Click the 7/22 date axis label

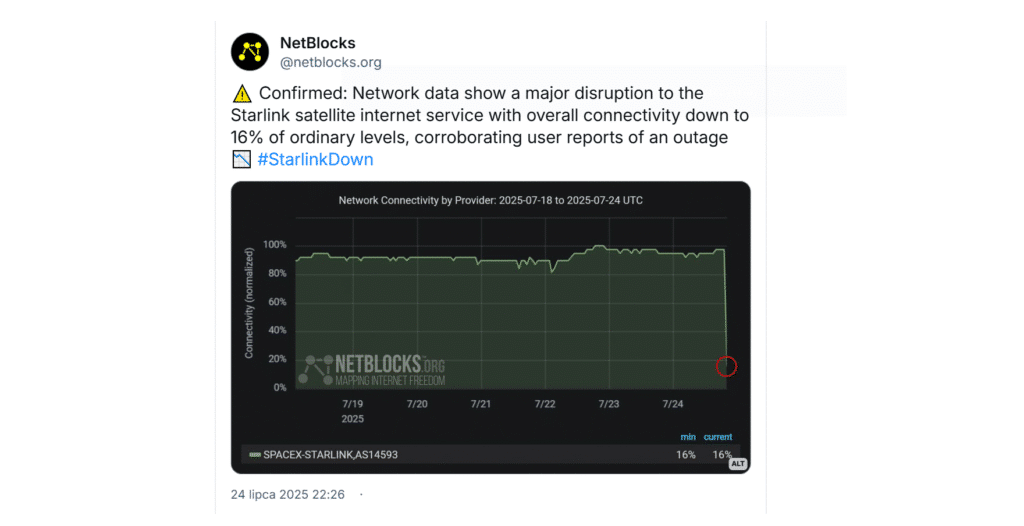click(545, 404)
